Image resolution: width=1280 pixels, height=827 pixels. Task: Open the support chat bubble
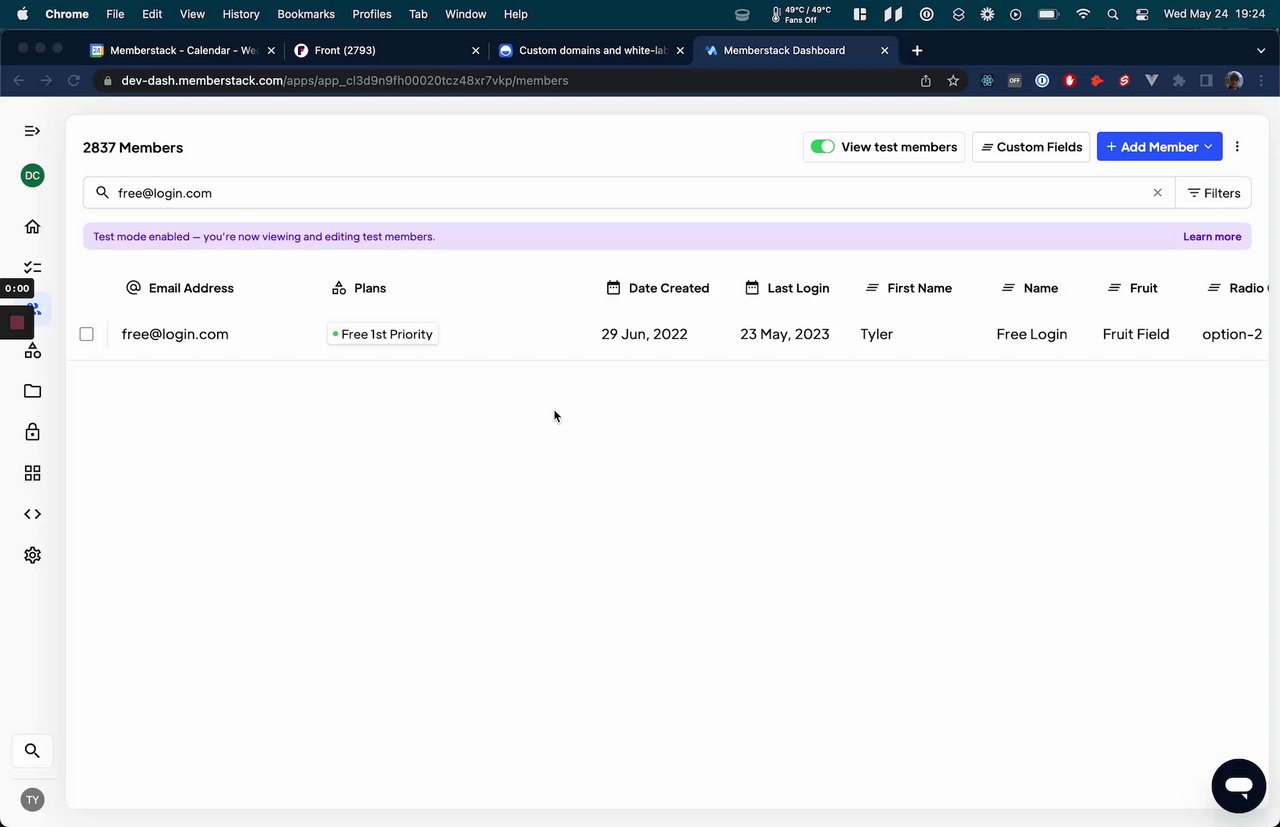click(x=1239, y=785)
